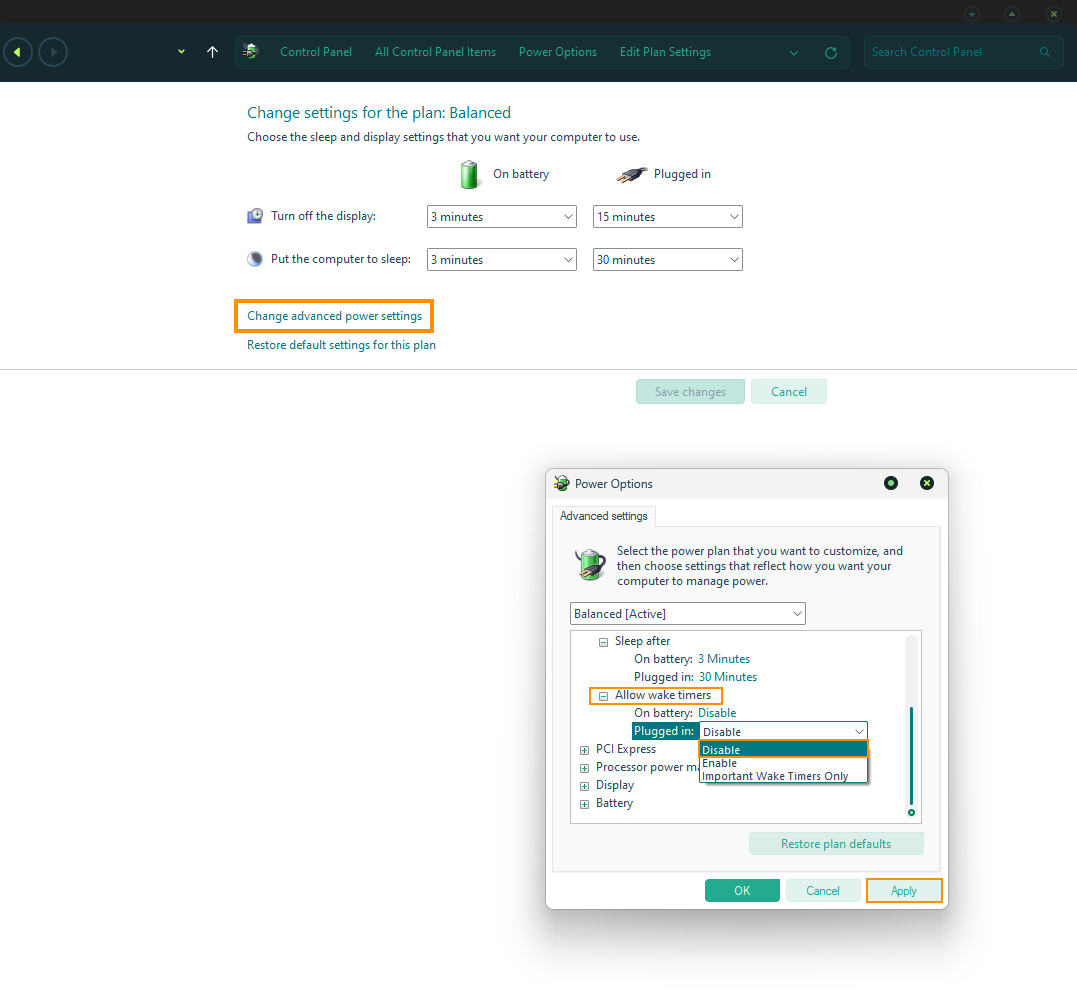Viewport: 1077px width, 993px height.
Task: Open Change advanced power settings link
Action: click(335, 316)
